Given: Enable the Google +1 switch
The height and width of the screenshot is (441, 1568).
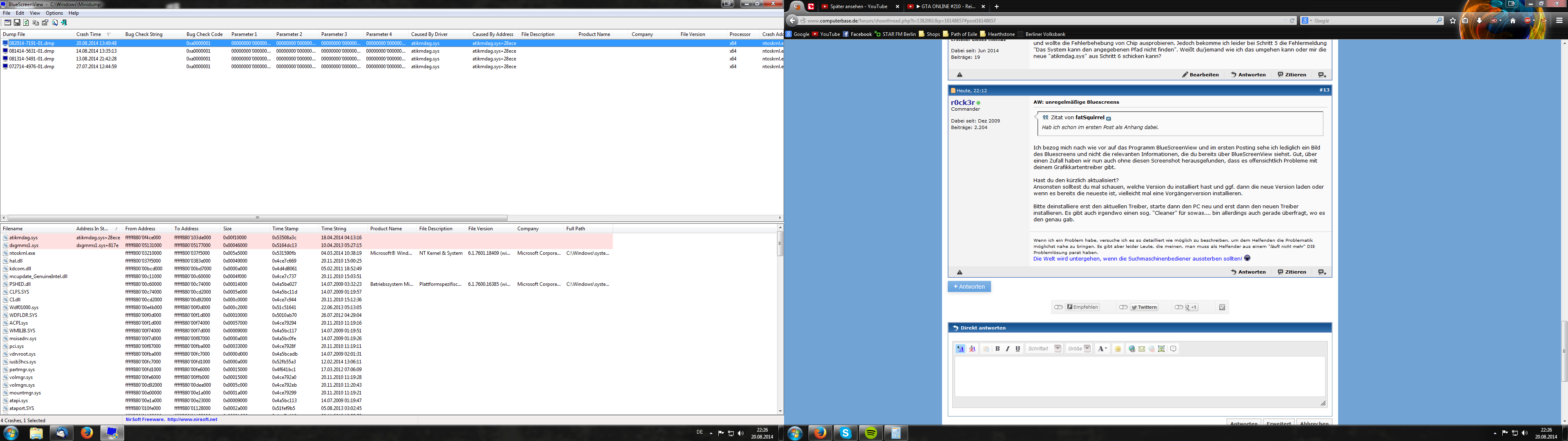Looking at the screenshot, I should click(x=1179, y=307).
